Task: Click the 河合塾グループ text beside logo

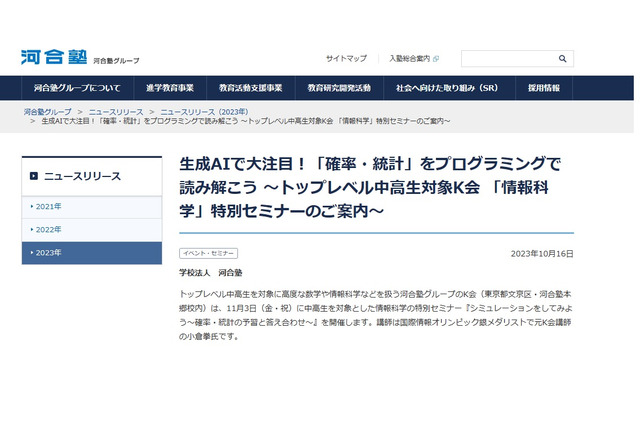Action: point(116,61)
